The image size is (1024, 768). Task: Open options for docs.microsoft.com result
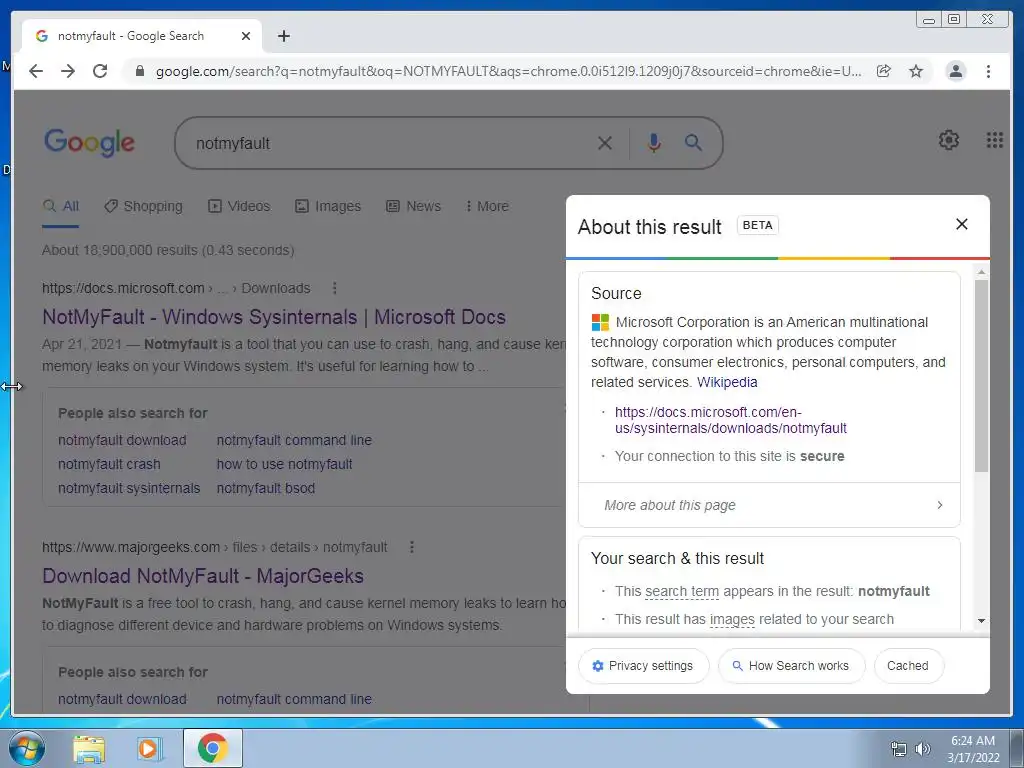pos(334,288)
